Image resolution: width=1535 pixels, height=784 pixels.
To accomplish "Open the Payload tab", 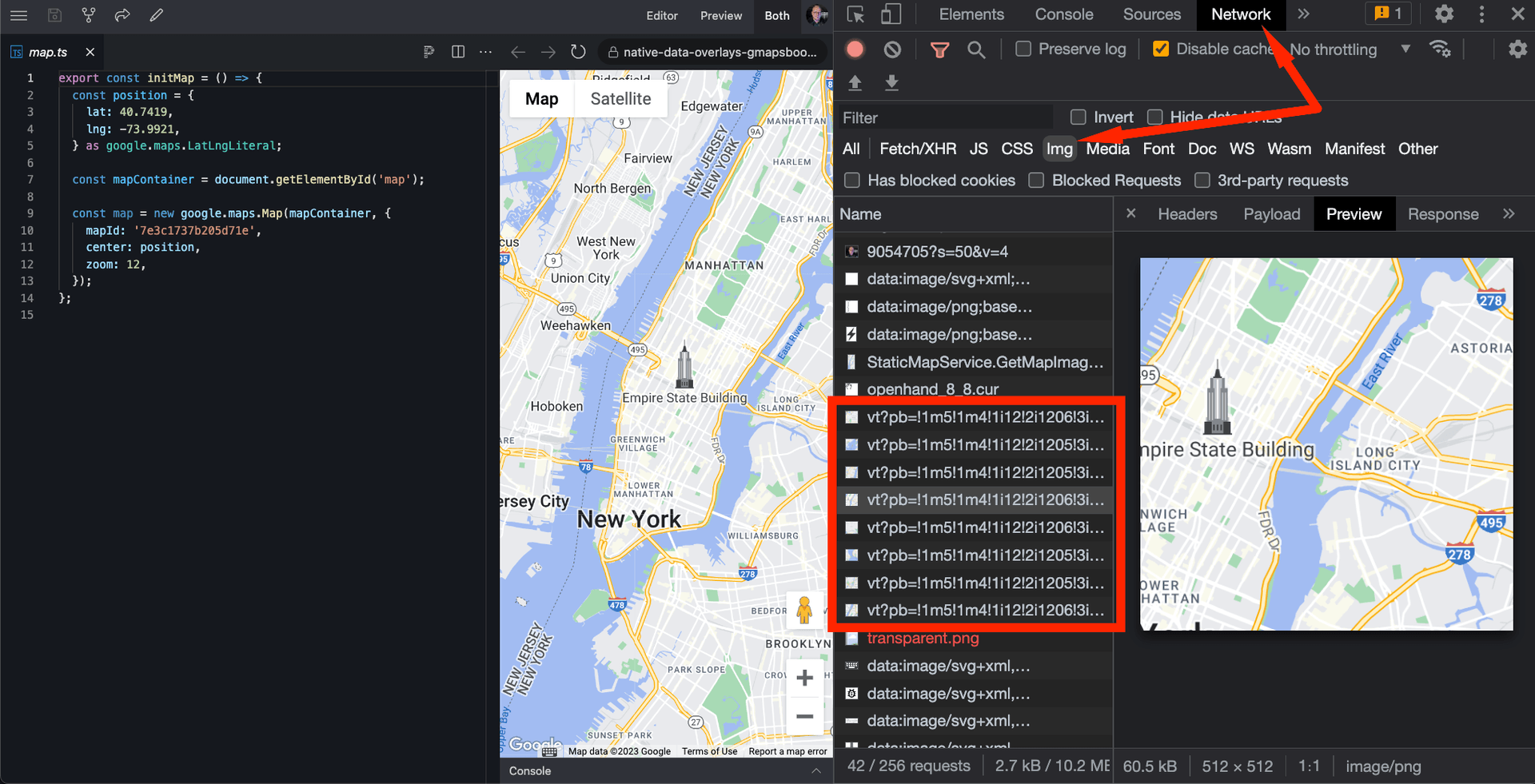I will click(x=1272, y=214).
